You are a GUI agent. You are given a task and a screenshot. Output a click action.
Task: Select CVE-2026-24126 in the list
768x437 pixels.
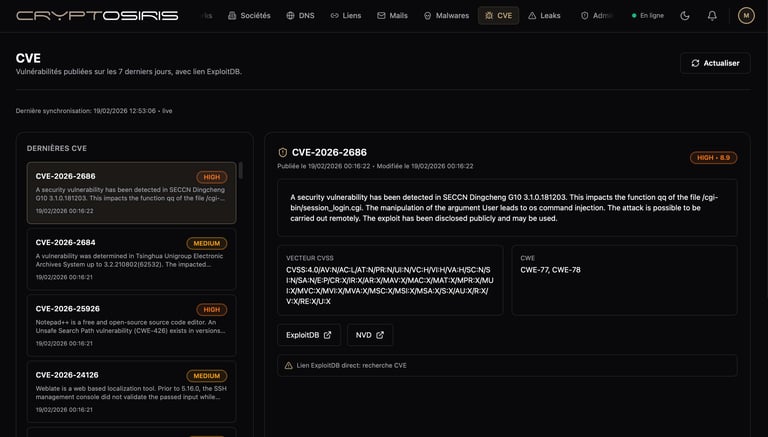(x=131, y=391)
